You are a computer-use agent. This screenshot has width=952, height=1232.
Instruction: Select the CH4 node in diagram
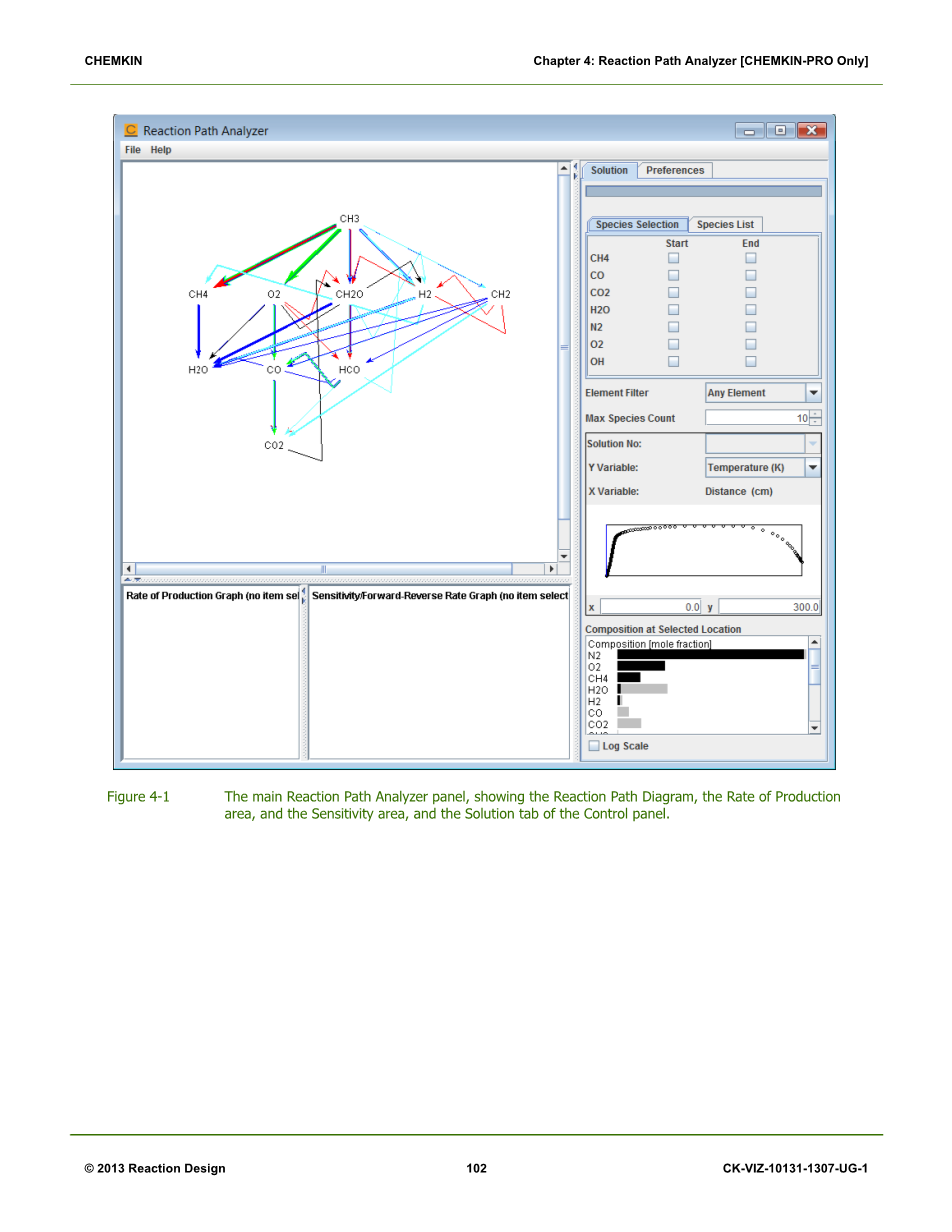pyautogui.click(x=198, y=294)
